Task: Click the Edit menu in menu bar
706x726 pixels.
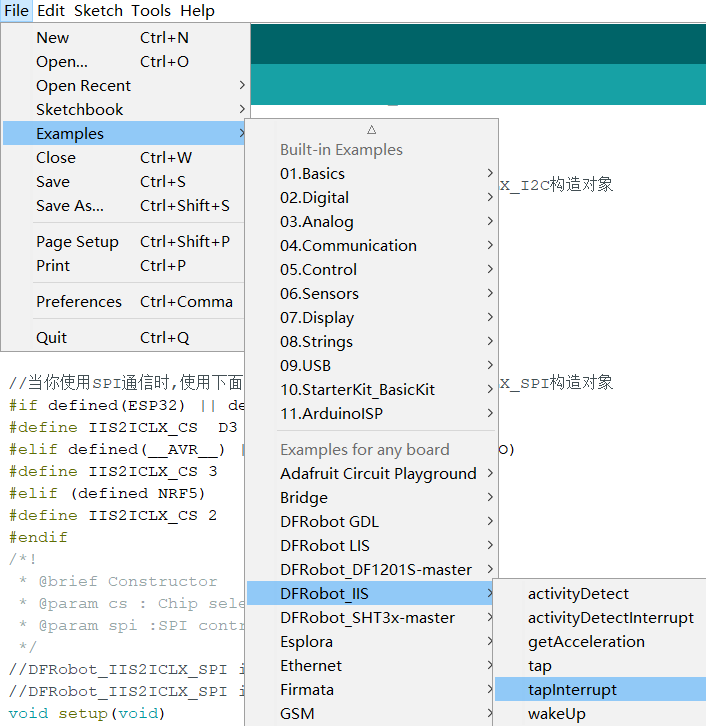Action: (51, 11)
